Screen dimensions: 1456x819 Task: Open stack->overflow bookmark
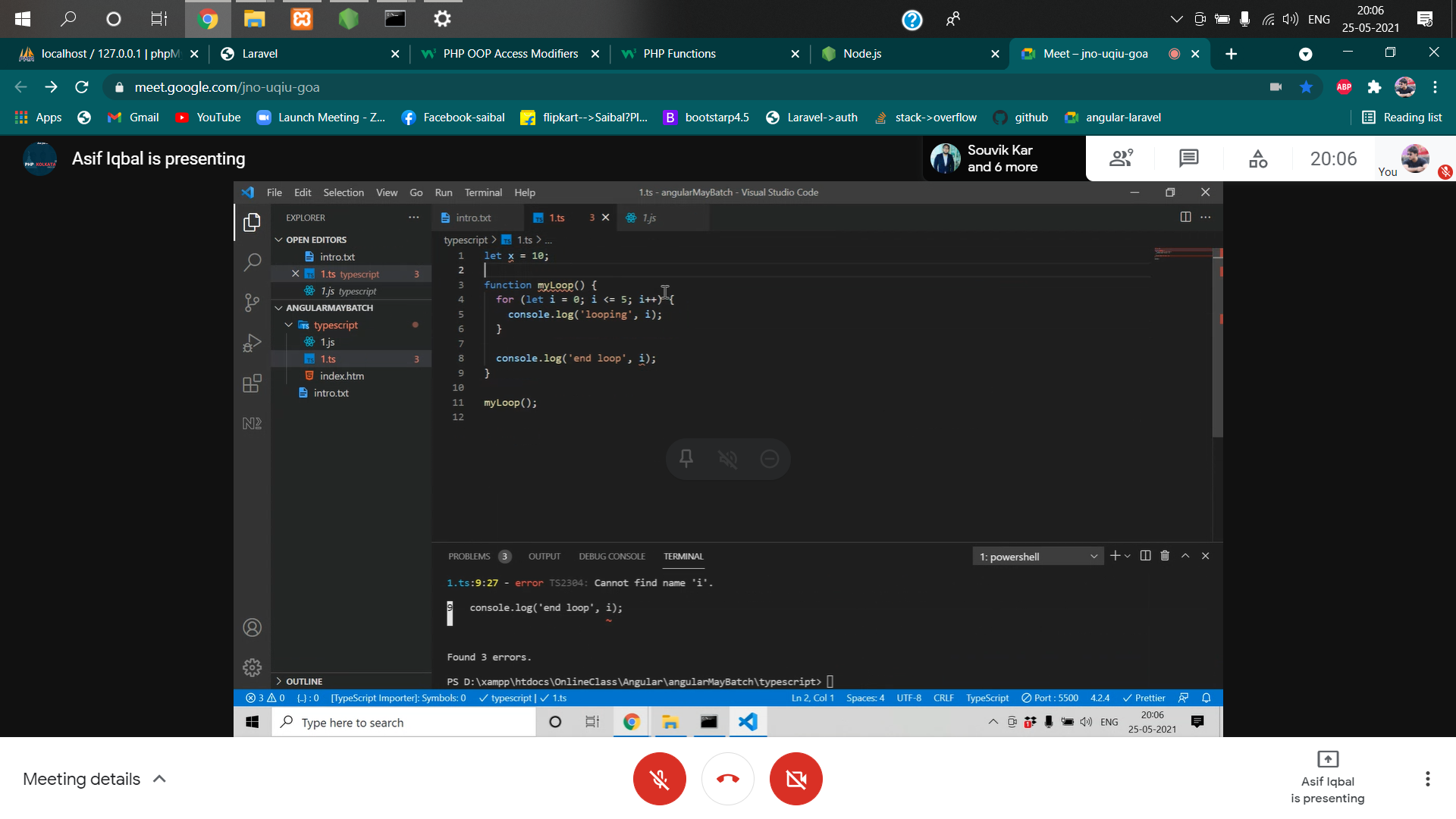[x=925, y=118]
